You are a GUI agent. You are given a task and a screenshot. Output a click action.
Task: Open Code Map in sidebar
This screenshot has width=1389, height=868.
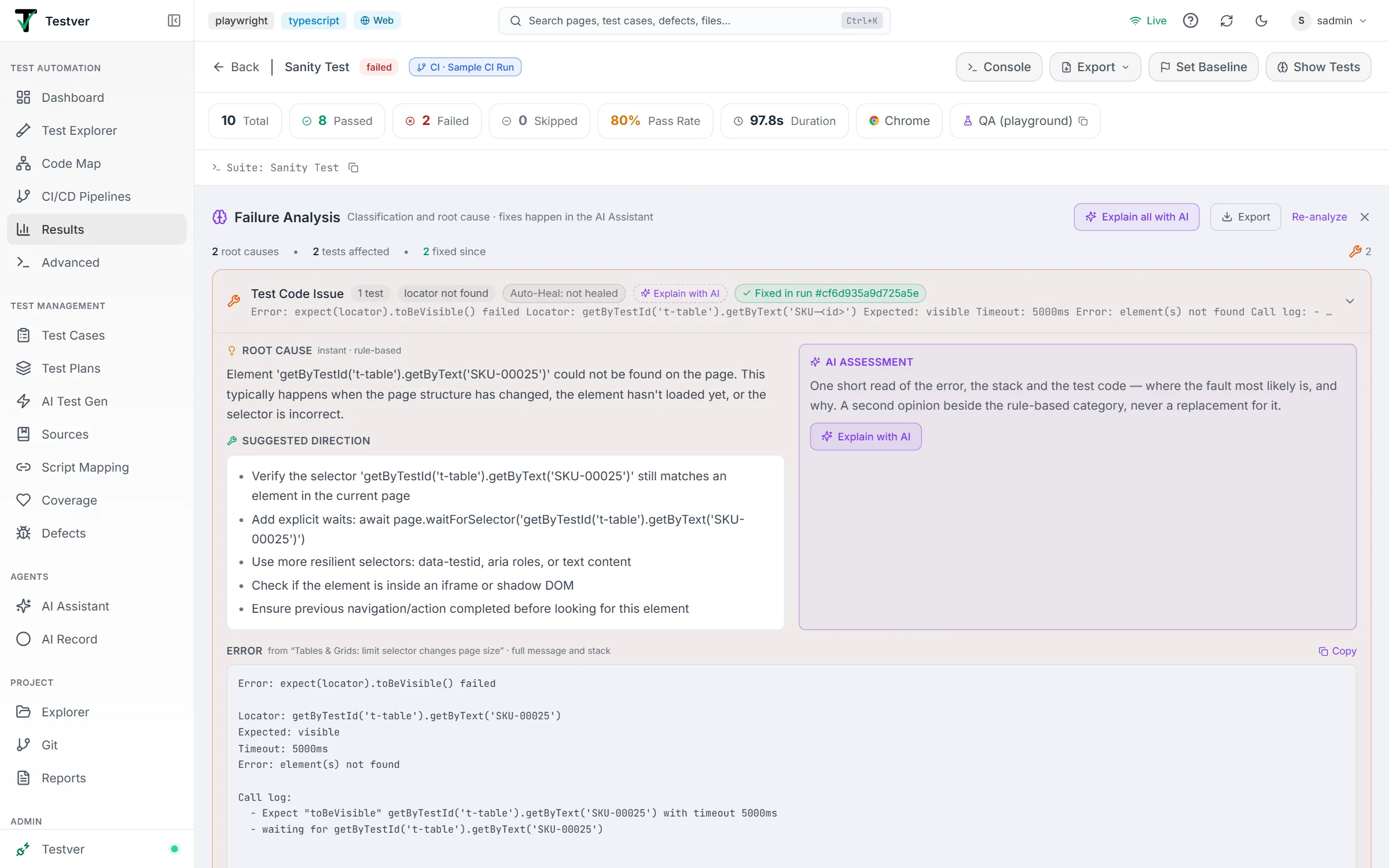(x=97, y=163)
